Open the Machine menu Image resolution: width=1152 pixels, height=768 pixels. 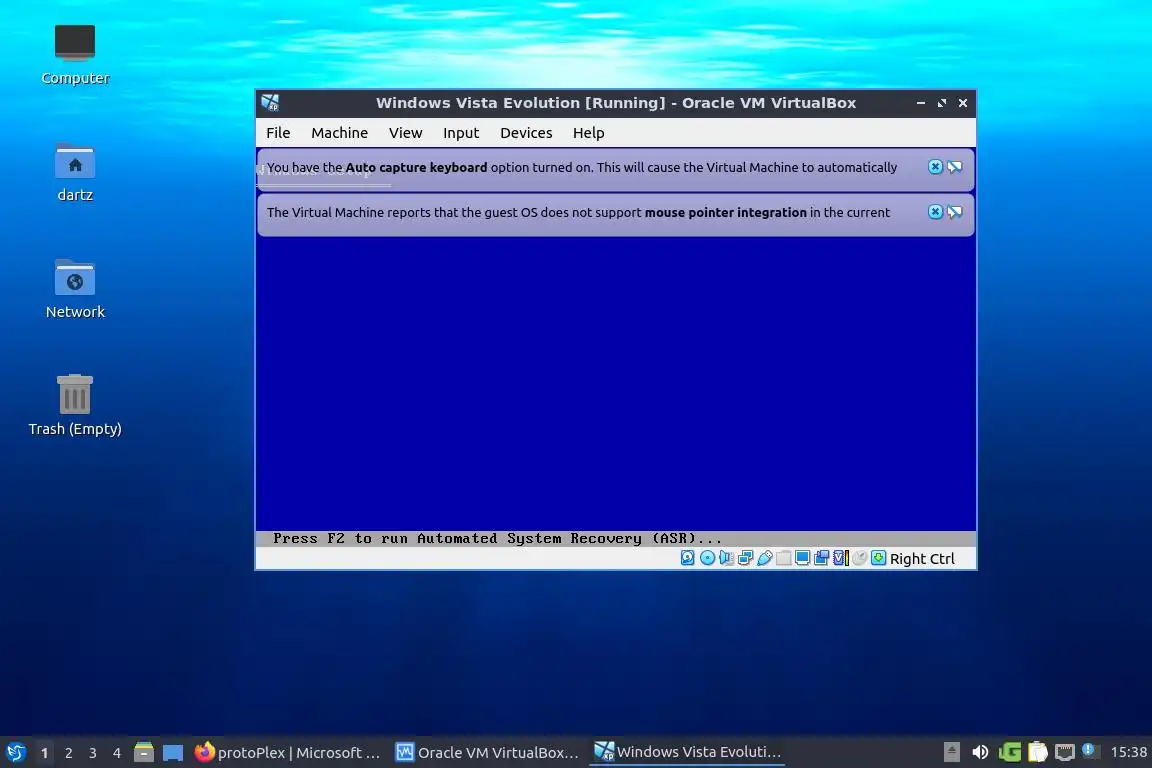point(339,133)
